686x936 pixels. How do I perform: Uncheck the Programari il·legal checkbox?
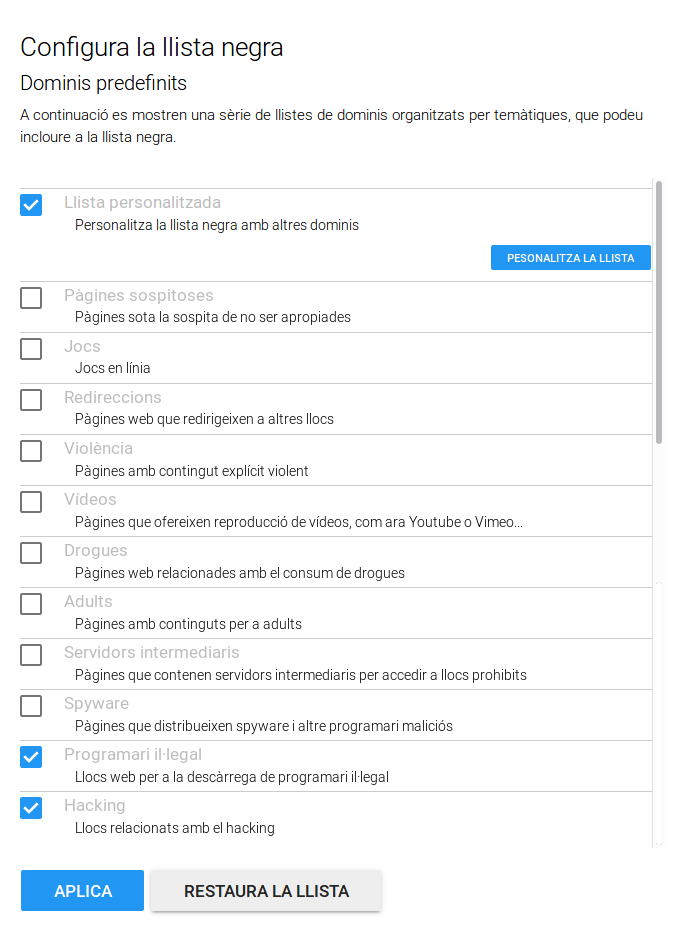coord(31,757)
